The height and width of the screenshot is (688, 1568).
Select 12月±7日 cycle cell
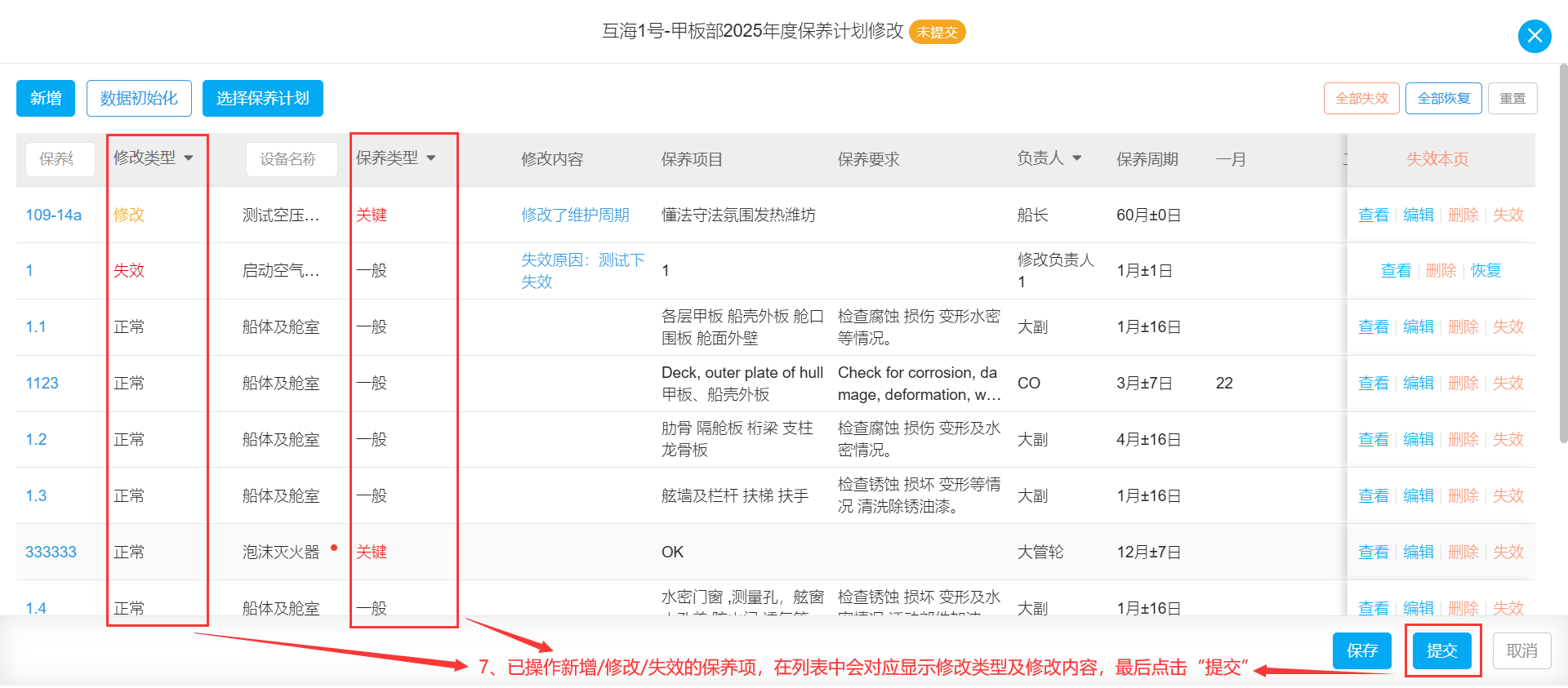click(1149, 552)
